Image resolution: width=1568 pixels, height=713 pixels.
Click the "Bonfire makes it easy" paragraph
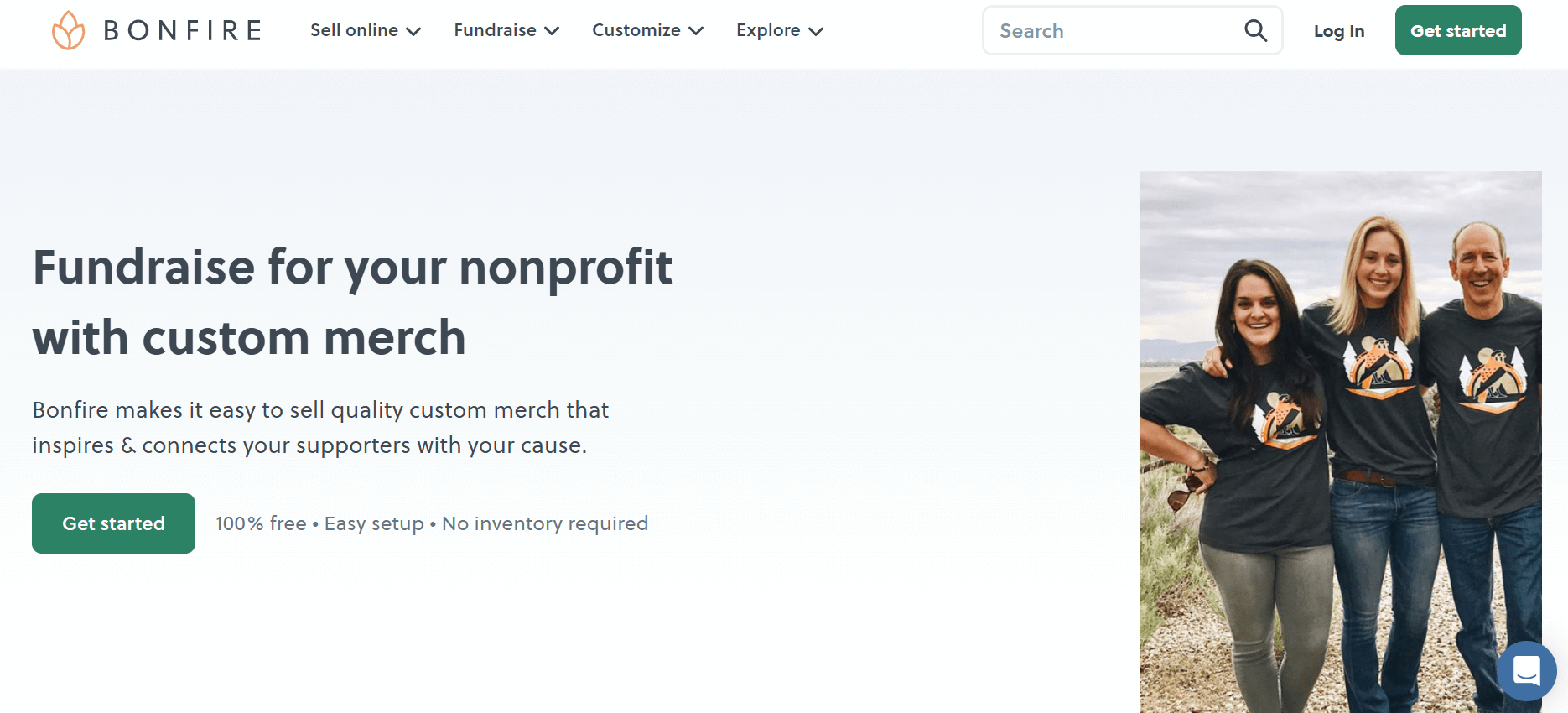(320, 427)
